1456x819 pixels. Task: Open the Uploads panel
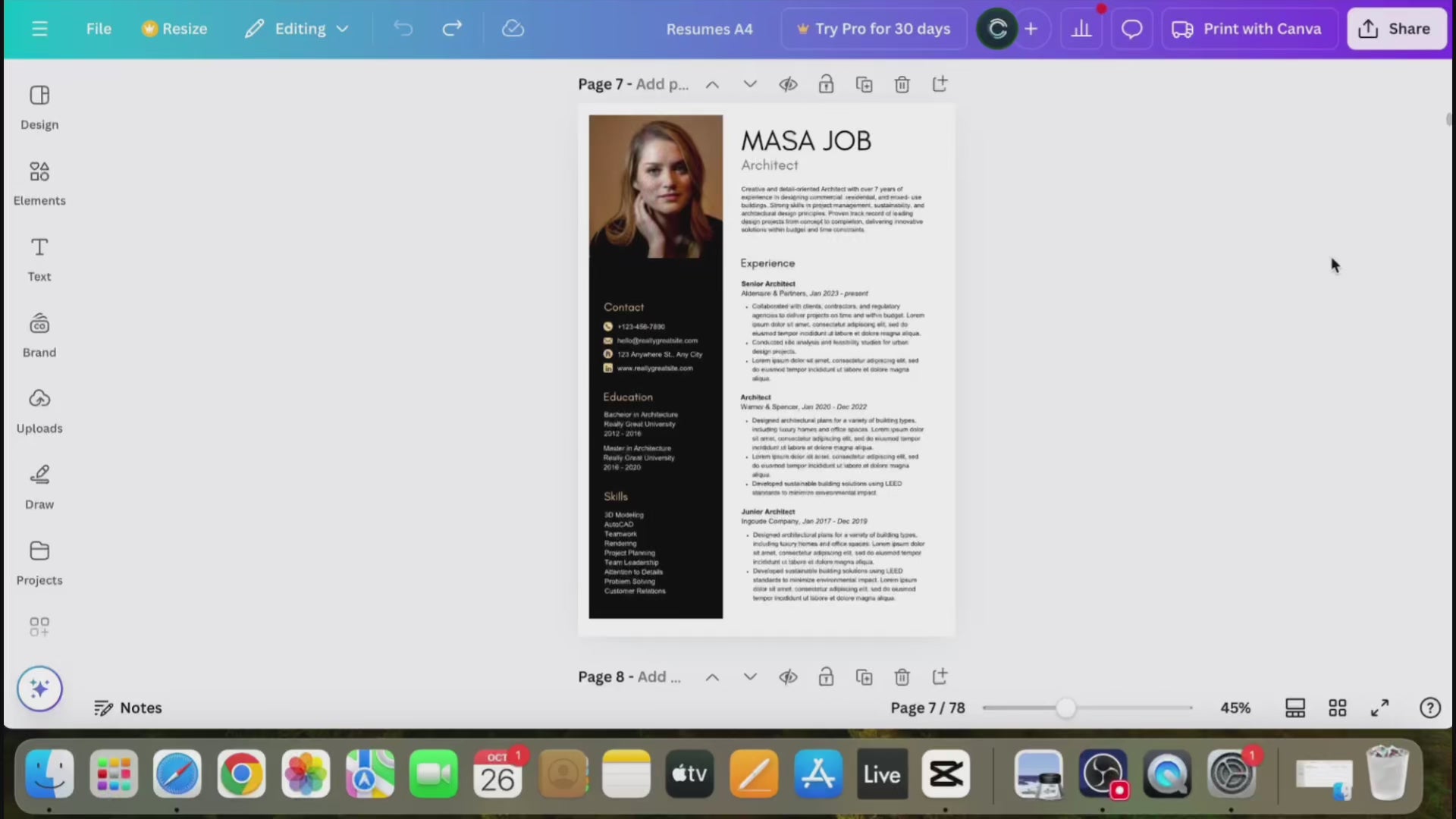tap(39, 411)
